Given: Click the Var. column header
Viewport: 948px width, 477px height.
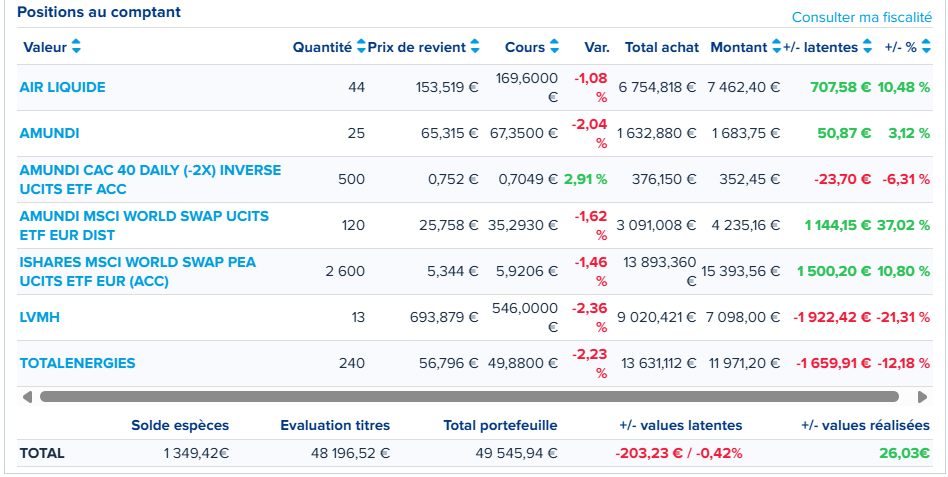Looking at the screenshot, I should tap(596, 47).
